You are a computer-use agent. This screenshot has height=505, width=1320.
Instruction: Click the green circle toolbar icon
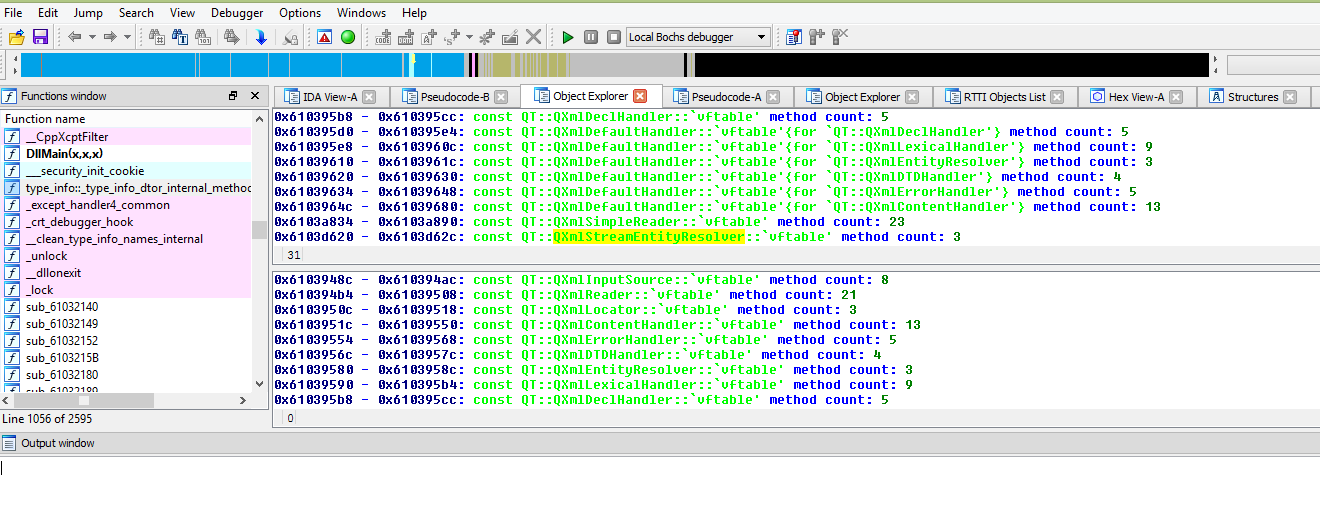click(348, 37)
